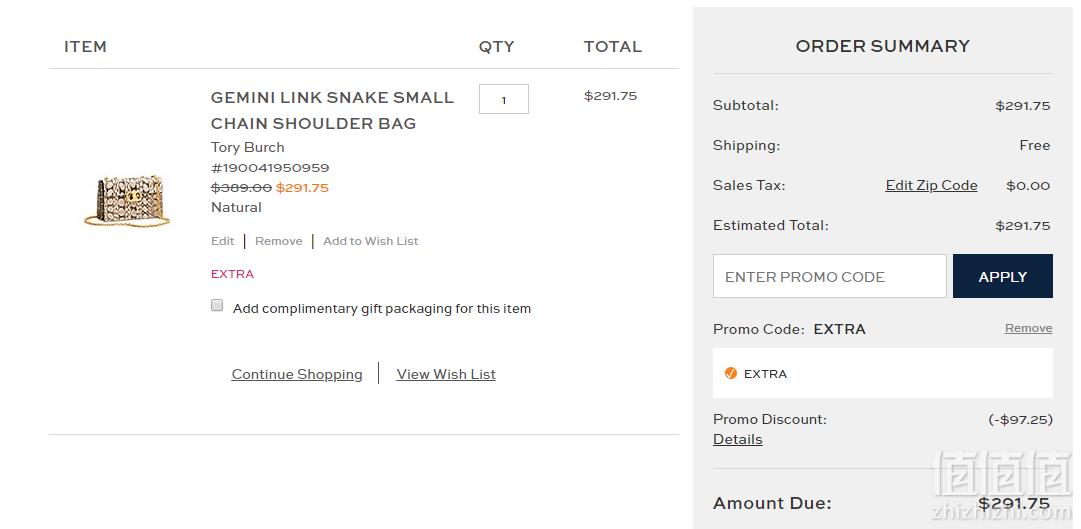Click the APPLY promo code button

click(1002, 276)
